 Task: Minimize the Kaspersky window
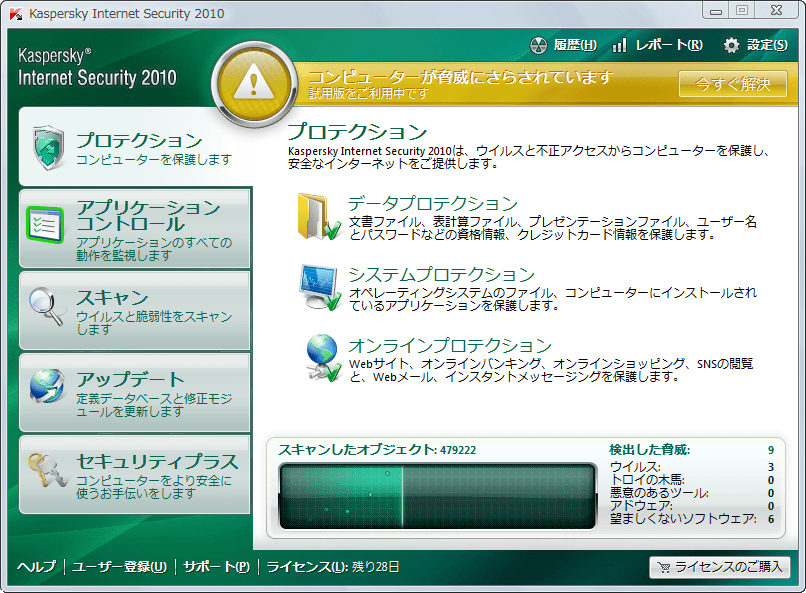tap(715, 11)
